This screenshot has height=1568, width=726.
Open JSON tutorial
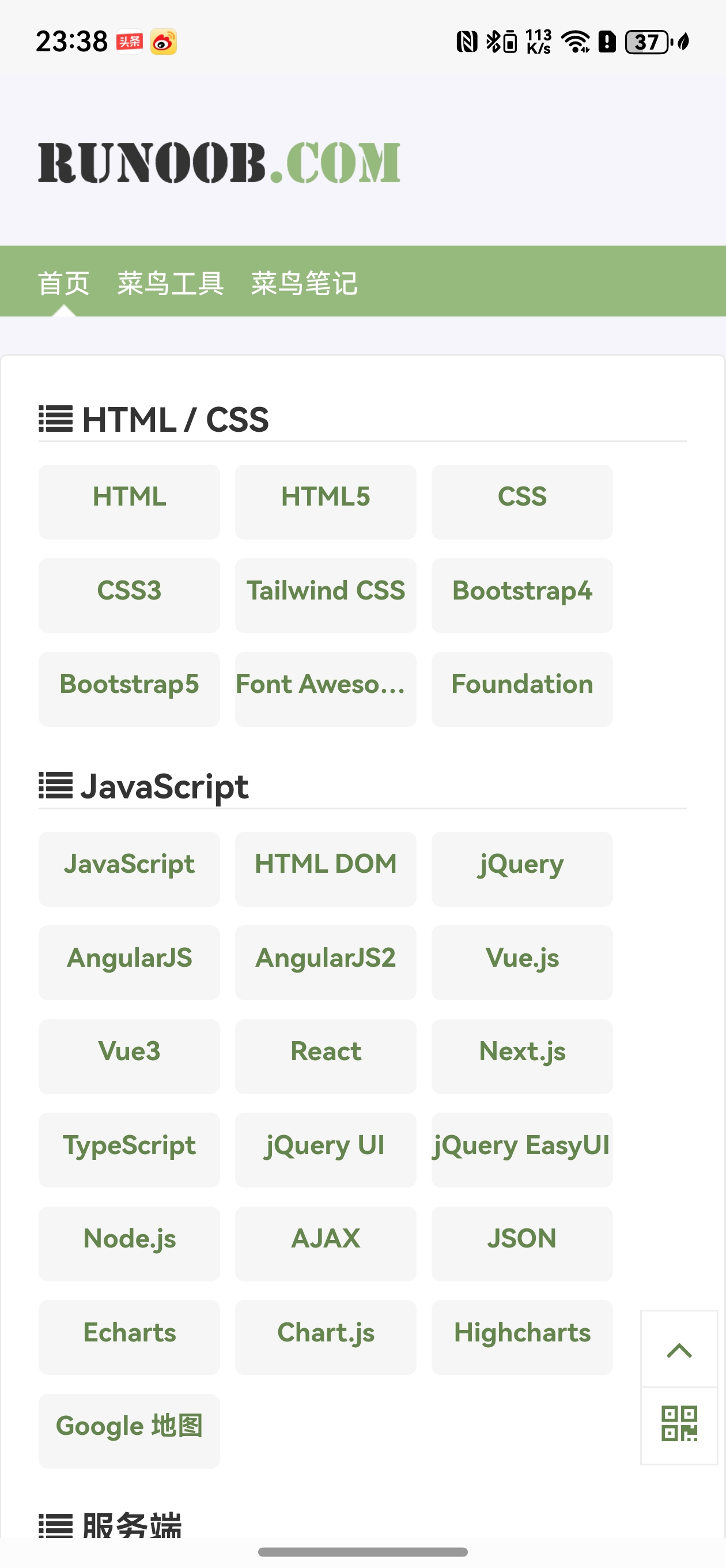[x=522, y=1244]
